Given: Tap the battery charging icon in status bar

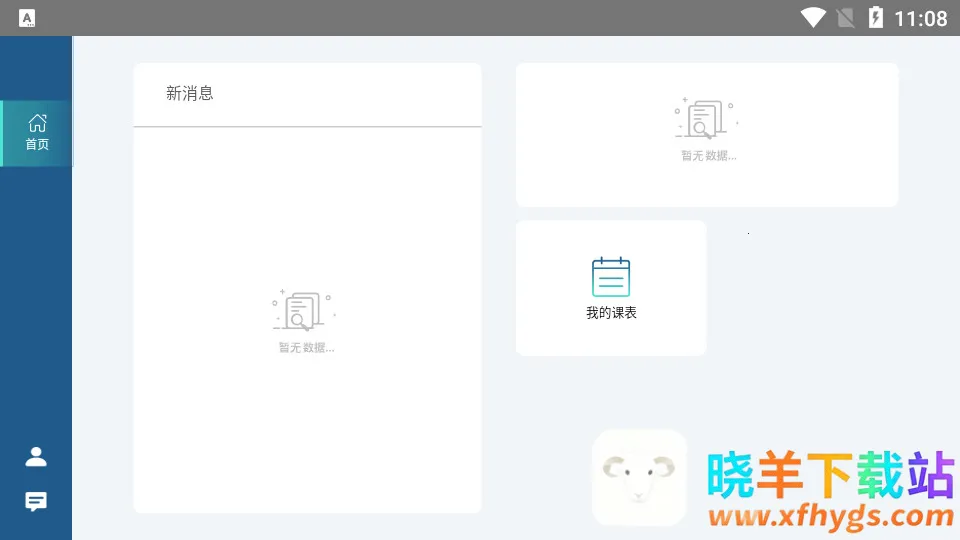Looking at the screenshot, I should point(876,18).
